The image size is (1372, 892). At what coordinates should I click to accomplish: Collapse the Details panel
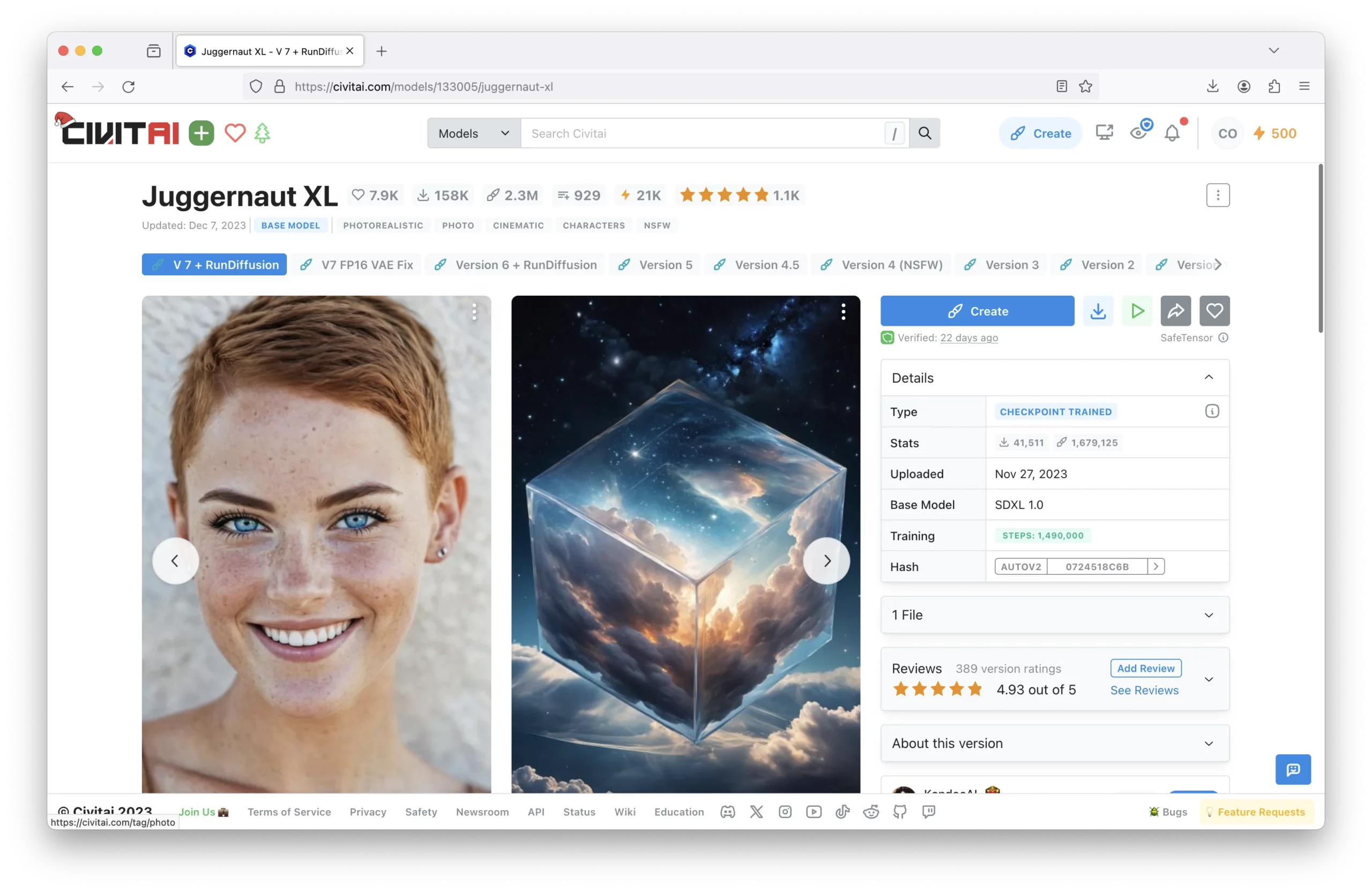click(1209, 378)
